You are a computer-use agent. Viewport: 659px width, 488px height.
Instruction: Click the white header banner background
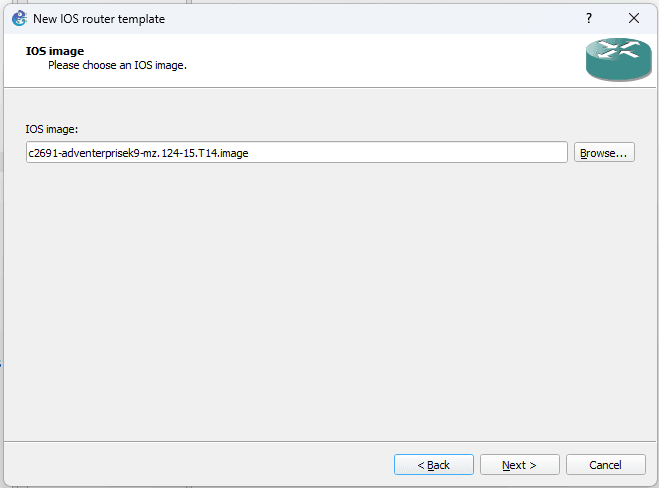click(x=380, y=60)
